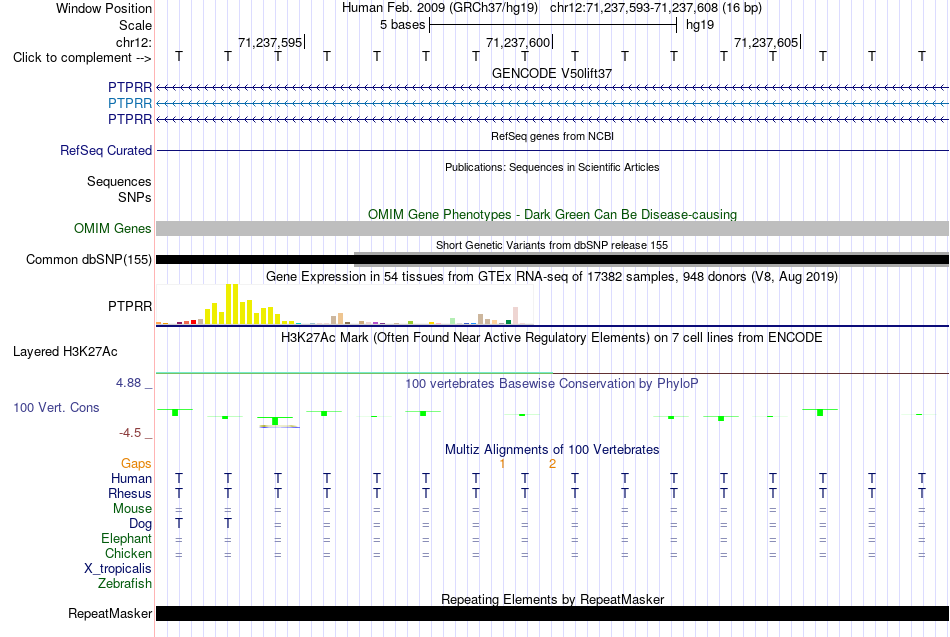
Task: Click the '100 vertebrates Basewise Conservation by PhyloP' title
Action: [552, 384]
